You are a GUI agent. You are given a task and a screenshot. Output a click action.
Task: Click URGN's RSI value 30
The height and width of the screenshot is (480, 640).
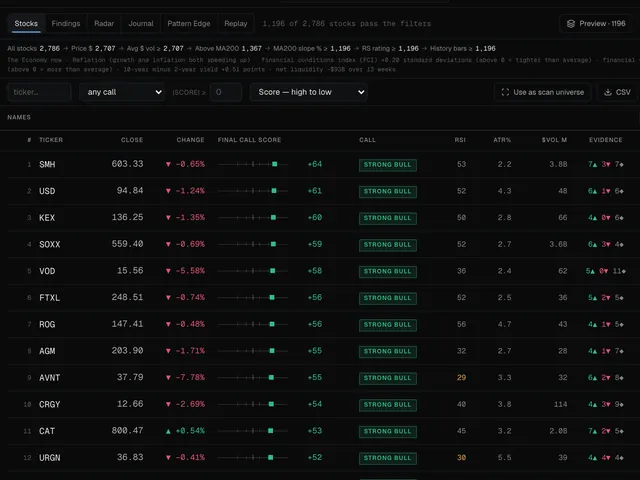(461, 458)
